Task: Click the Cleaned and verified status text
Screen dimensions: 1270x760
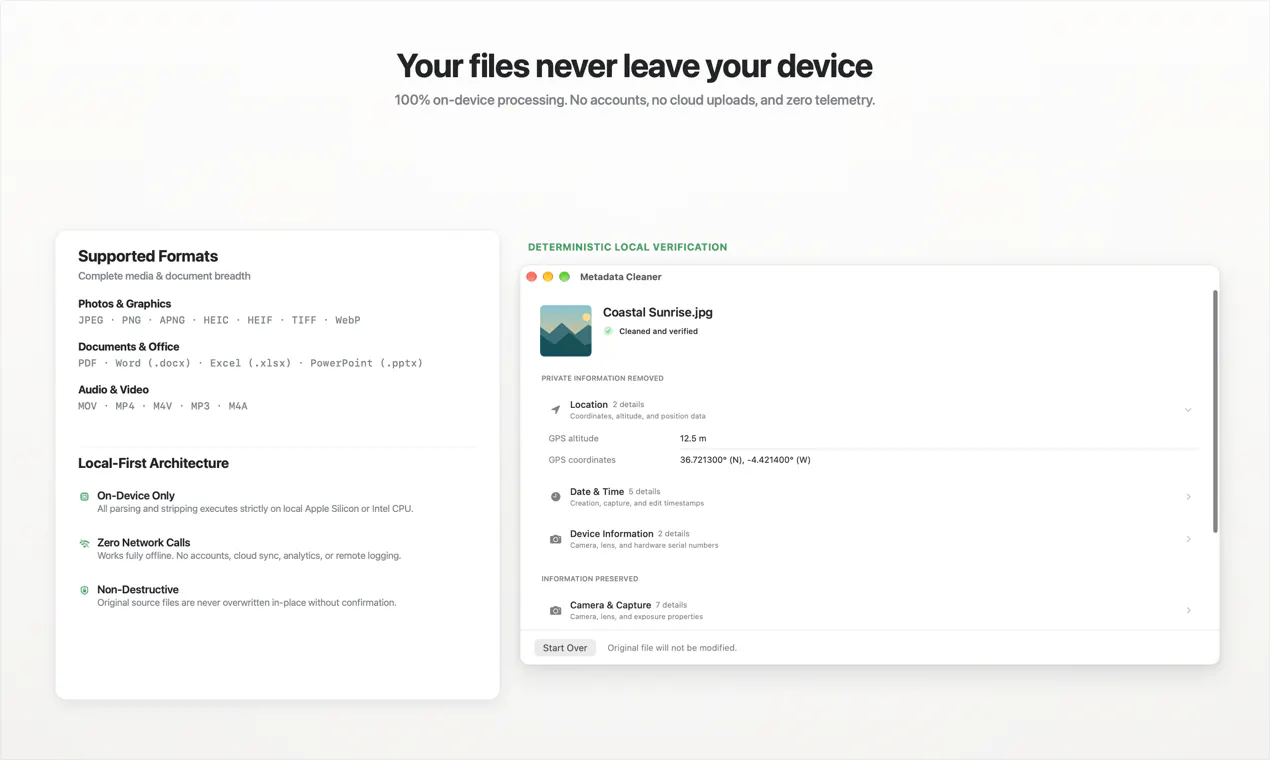Action: [658, 331]
